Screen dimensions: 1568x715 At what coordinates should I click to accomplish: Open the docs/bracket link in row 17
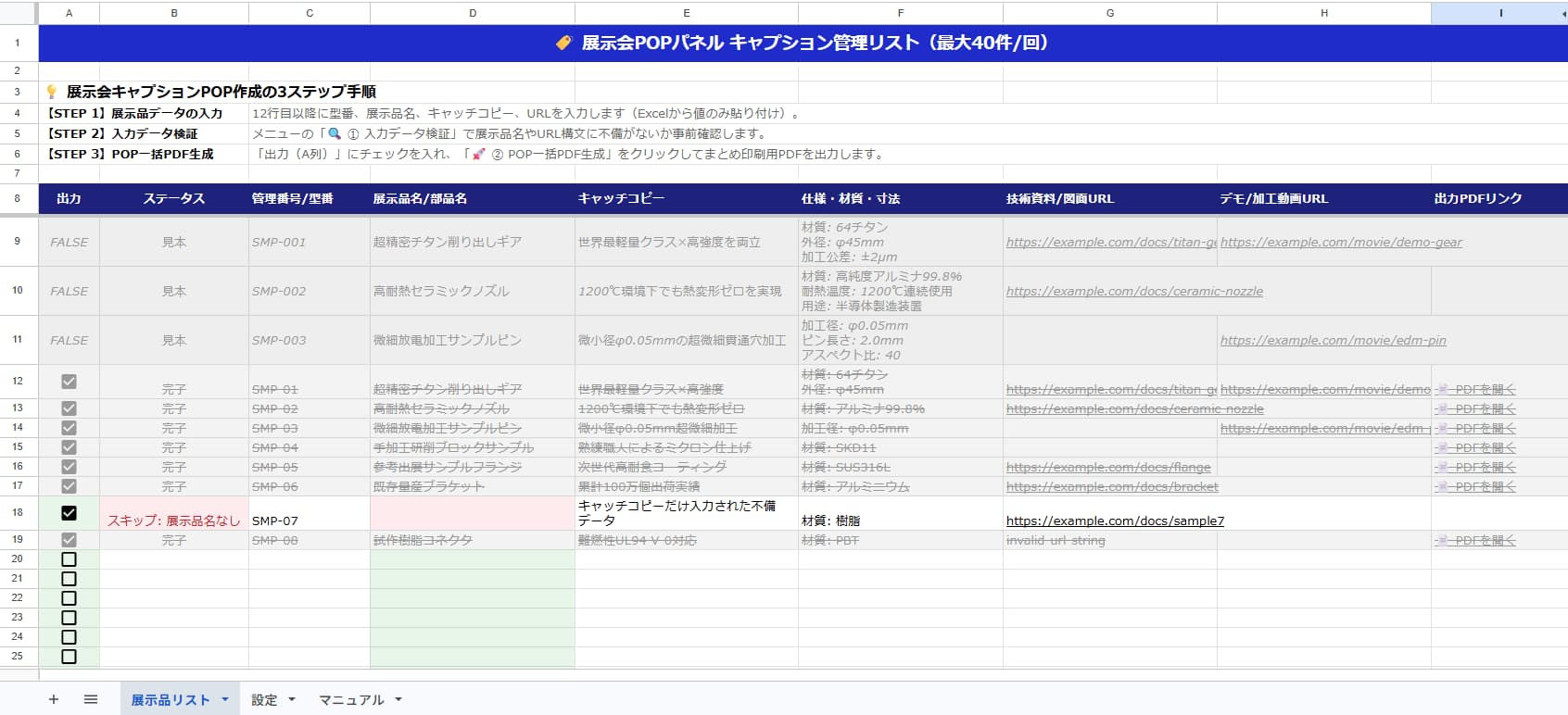click(x=1112, y=486)
